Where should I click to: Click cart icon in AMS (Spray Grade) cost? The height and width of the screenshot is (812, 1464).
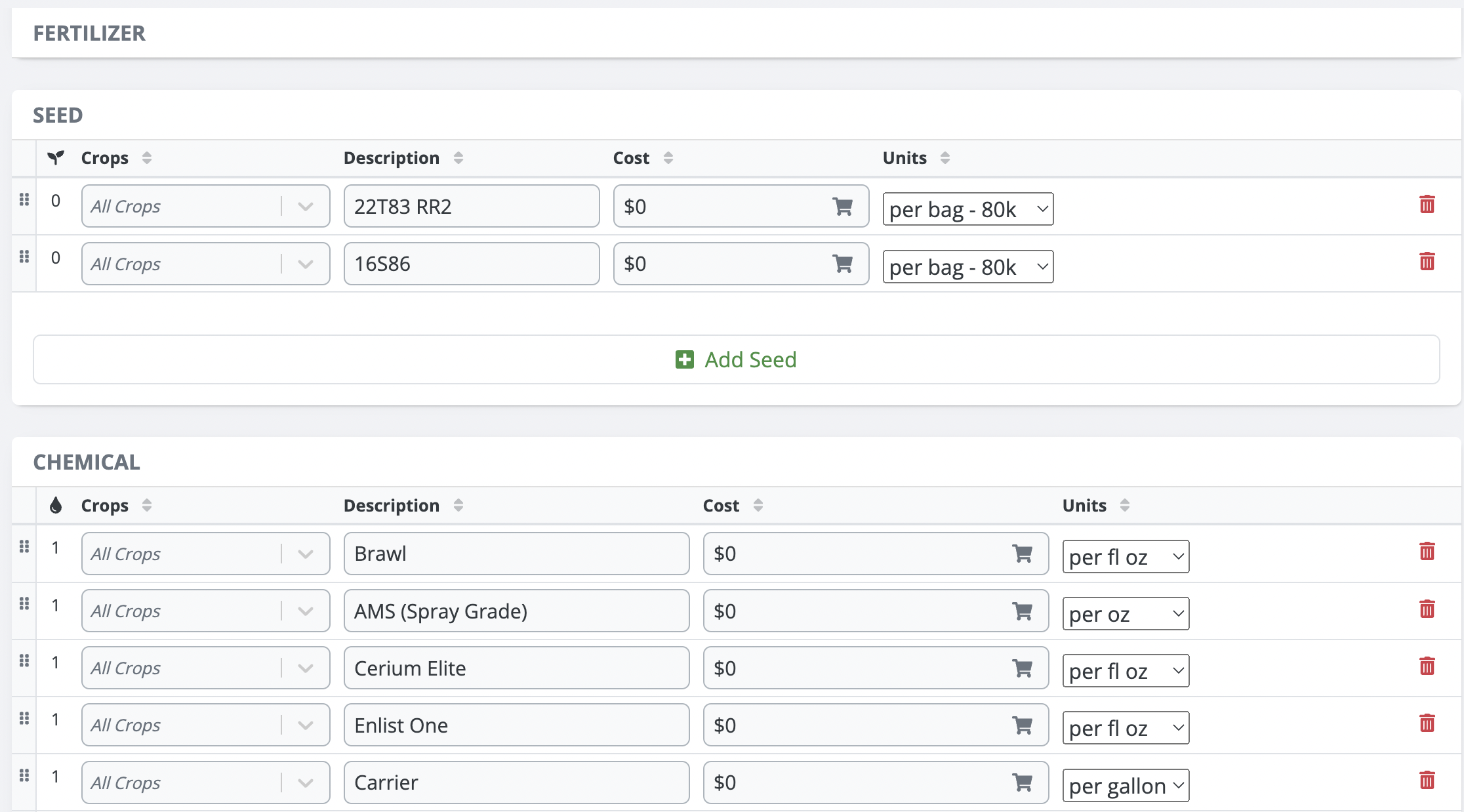[x=1022, y=611]
